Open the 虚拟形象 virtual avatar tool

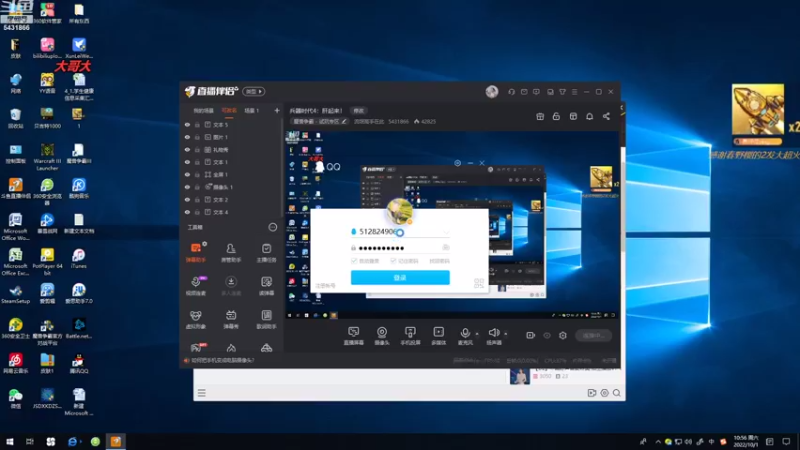click(x=196, y=319)
